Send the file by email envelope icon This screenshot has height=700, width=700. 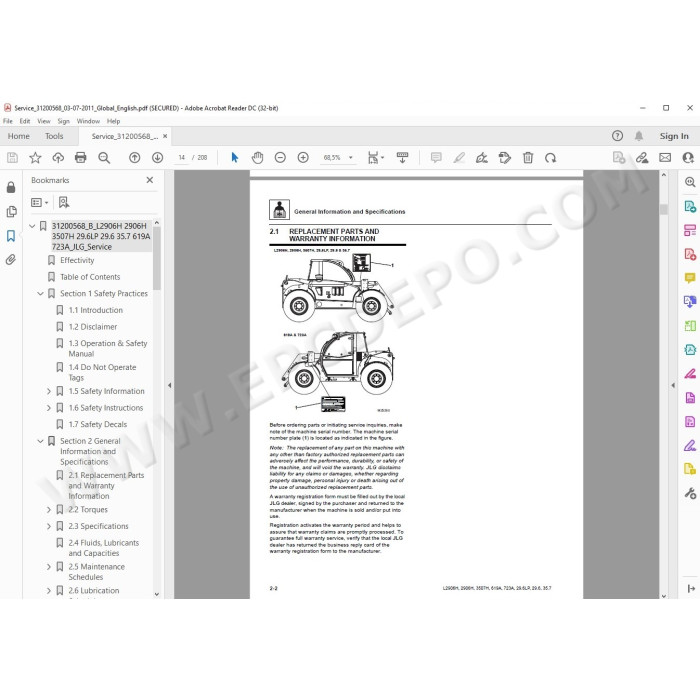point(665,158)
